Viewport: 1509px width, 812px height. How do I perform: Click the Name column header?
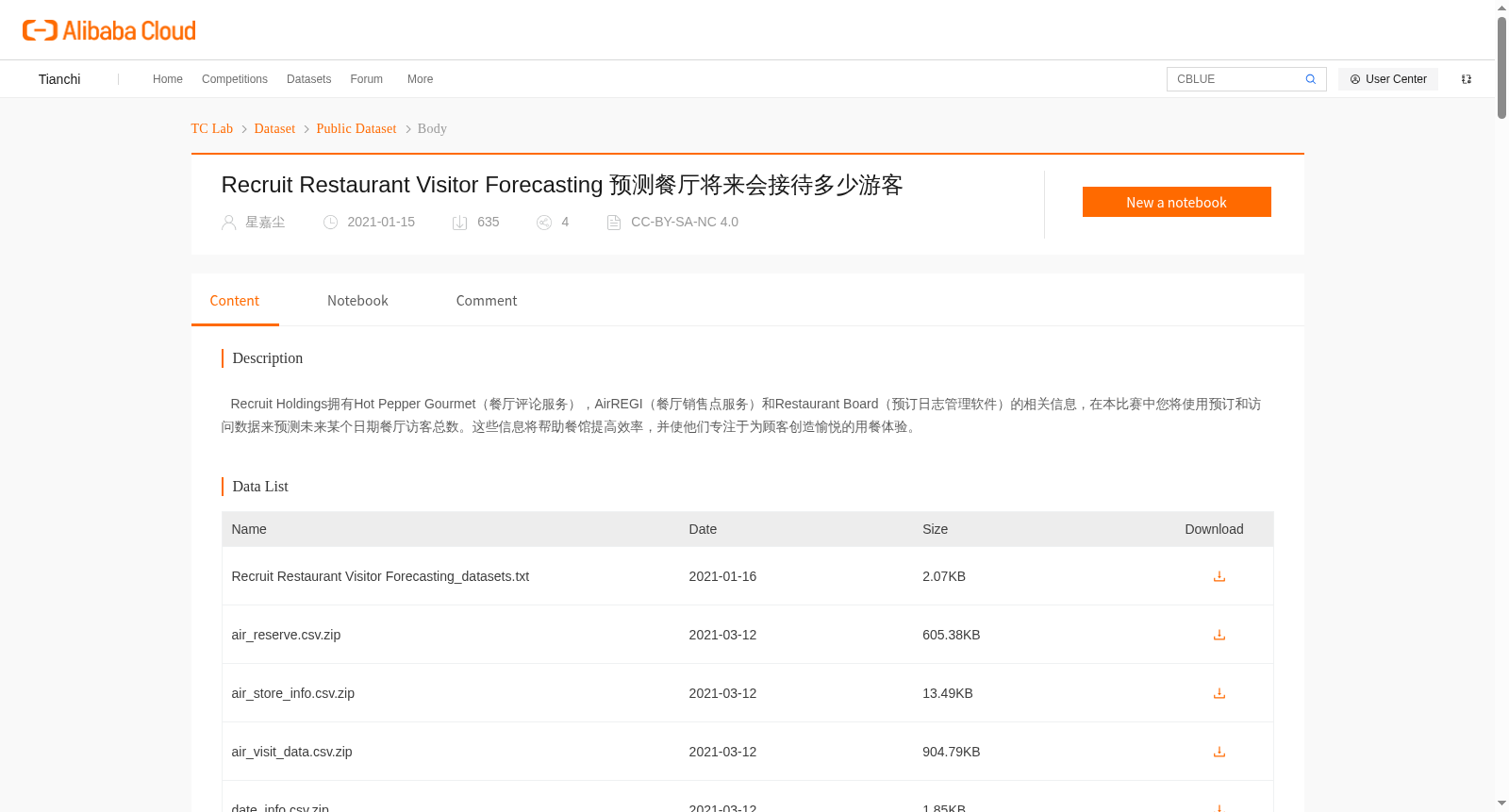pos(249,529)
